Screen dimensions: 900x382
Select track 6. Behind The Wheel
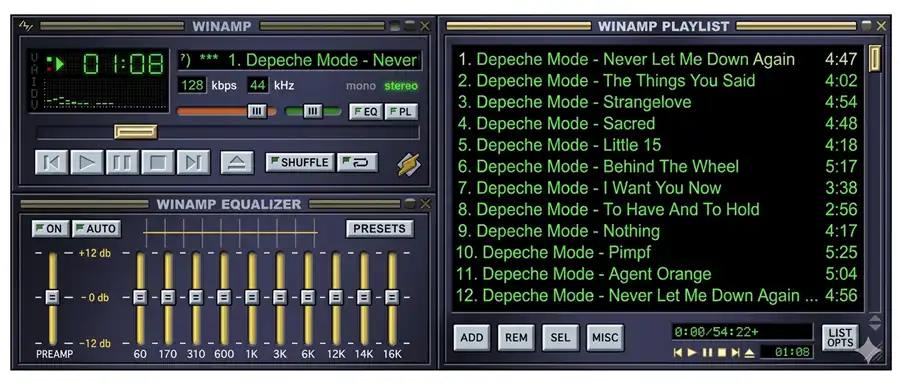click(x=657, y=166)
